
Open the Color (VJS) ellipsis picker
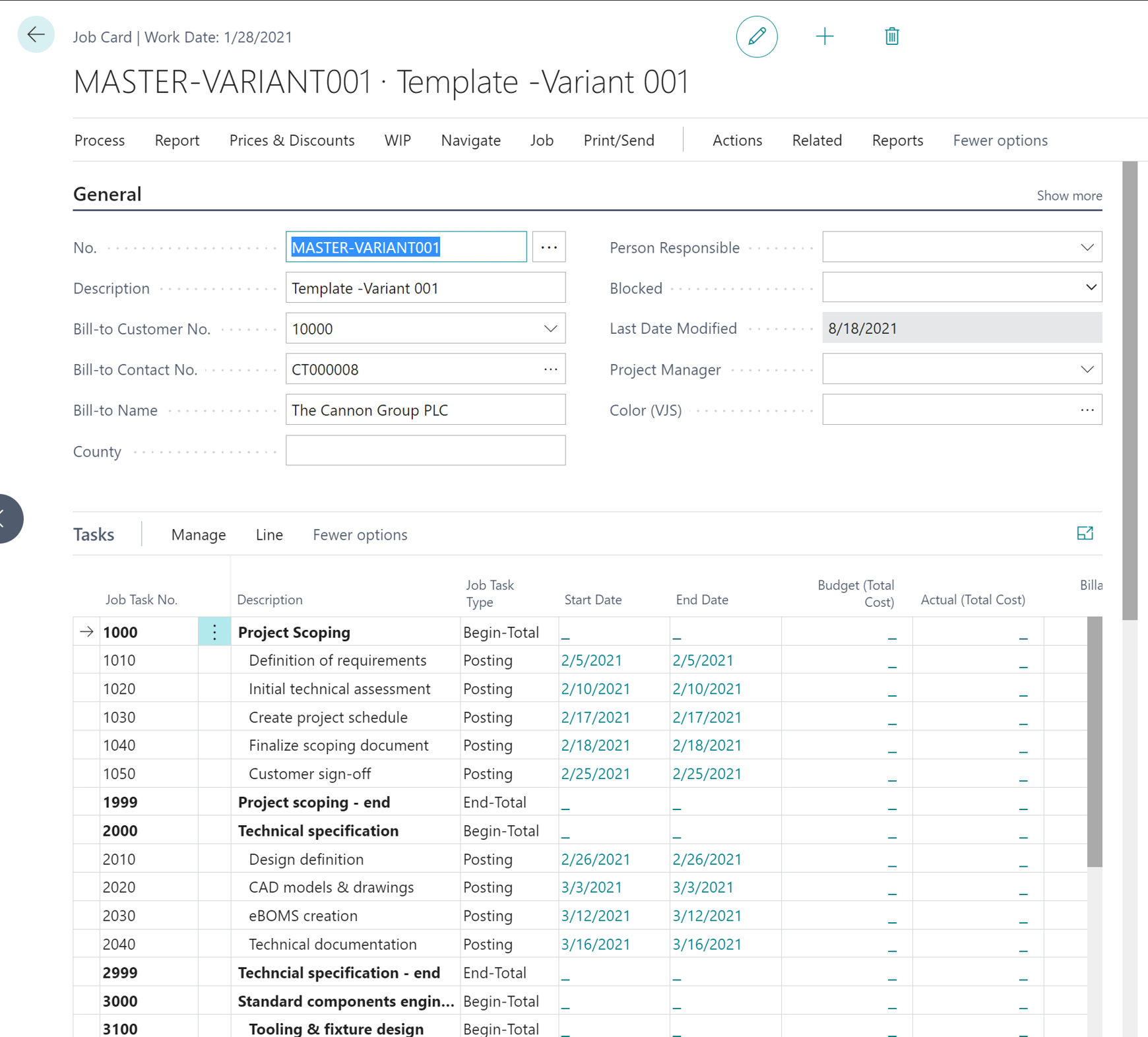pyautogui.click(x=1087, y=410)
